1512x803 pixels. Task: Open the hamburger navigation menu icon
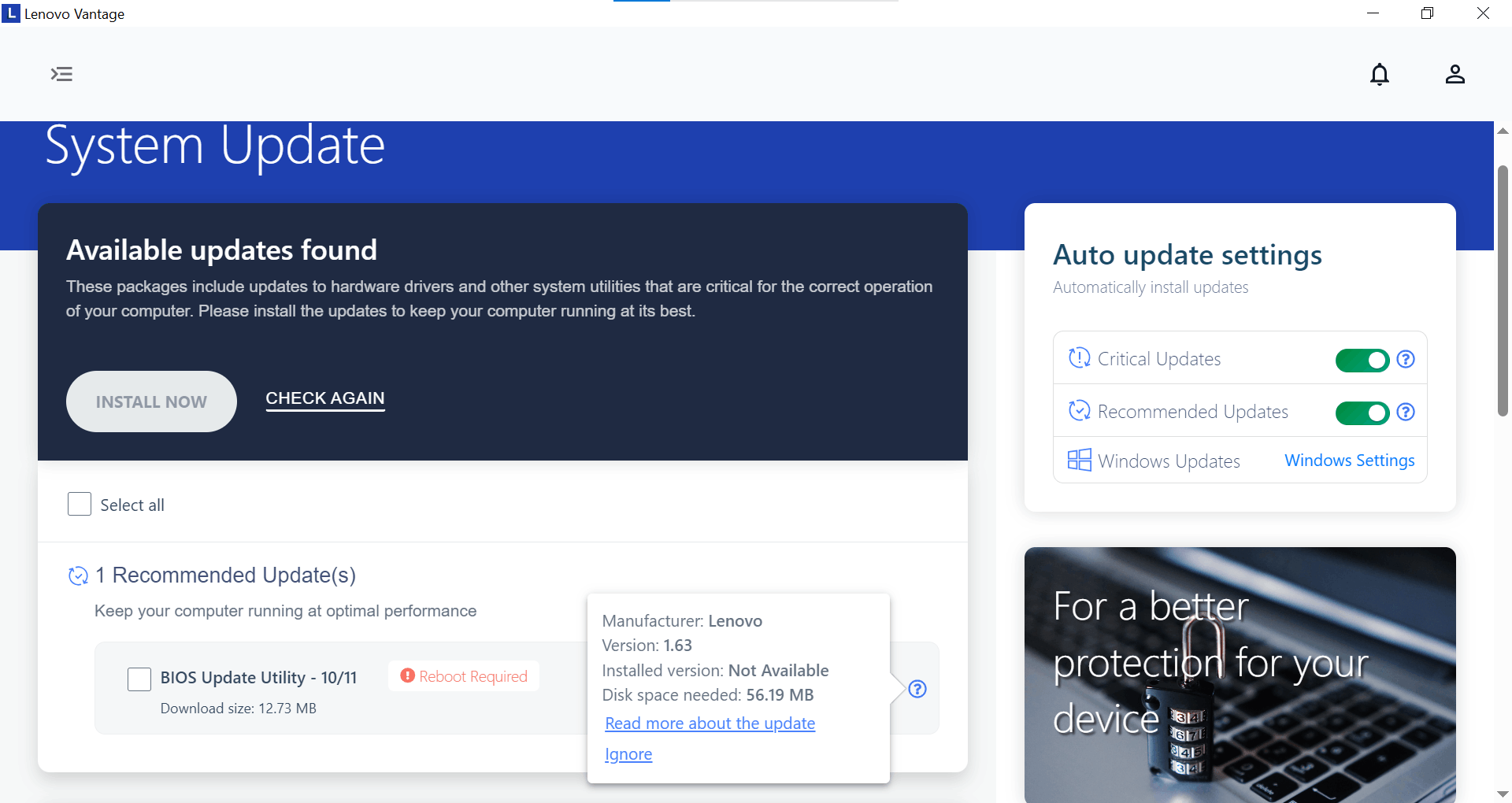(61, 74)
